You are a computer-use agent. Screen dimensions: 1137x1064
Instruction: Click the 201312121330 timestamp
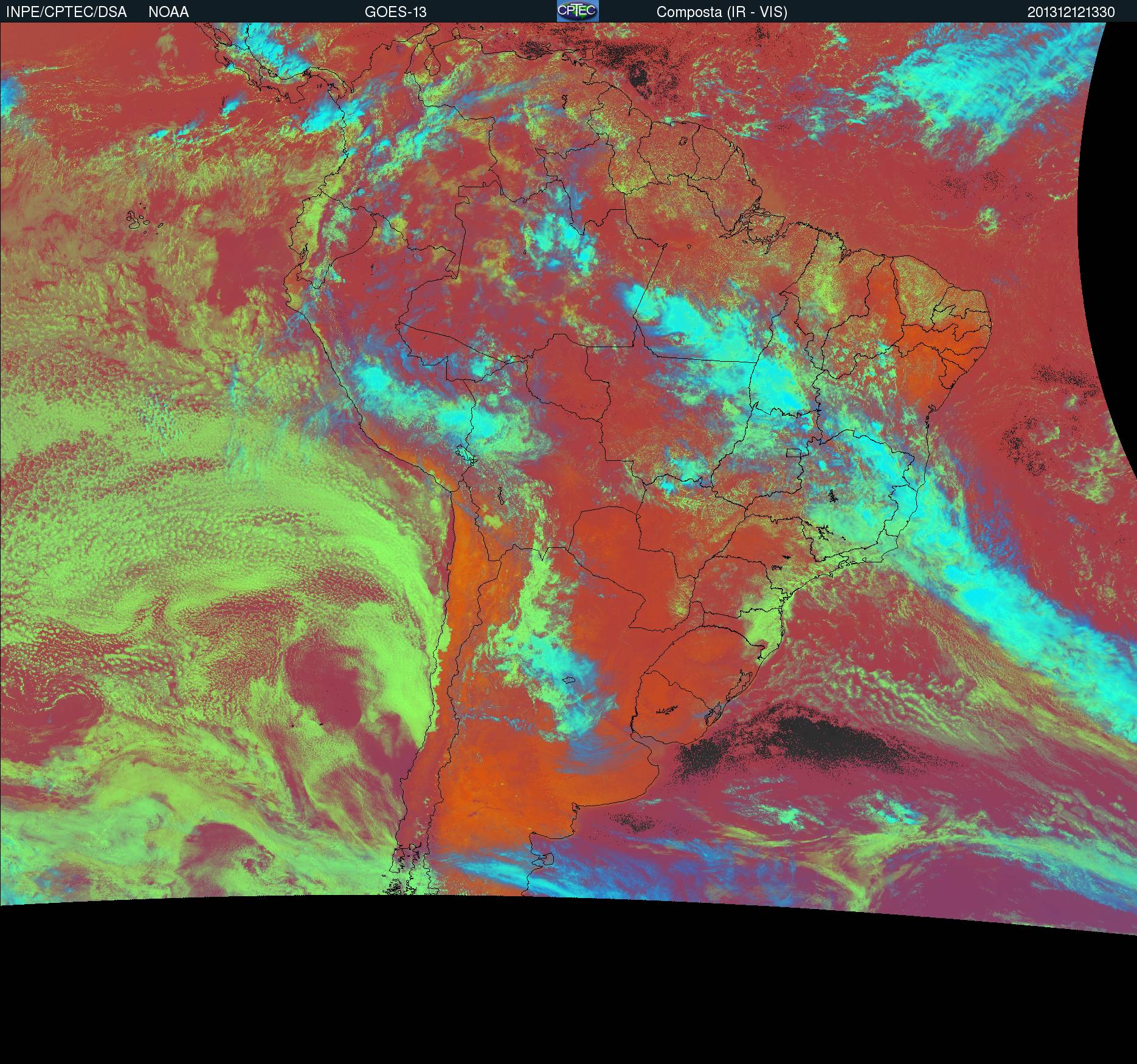pos(1071,12)
